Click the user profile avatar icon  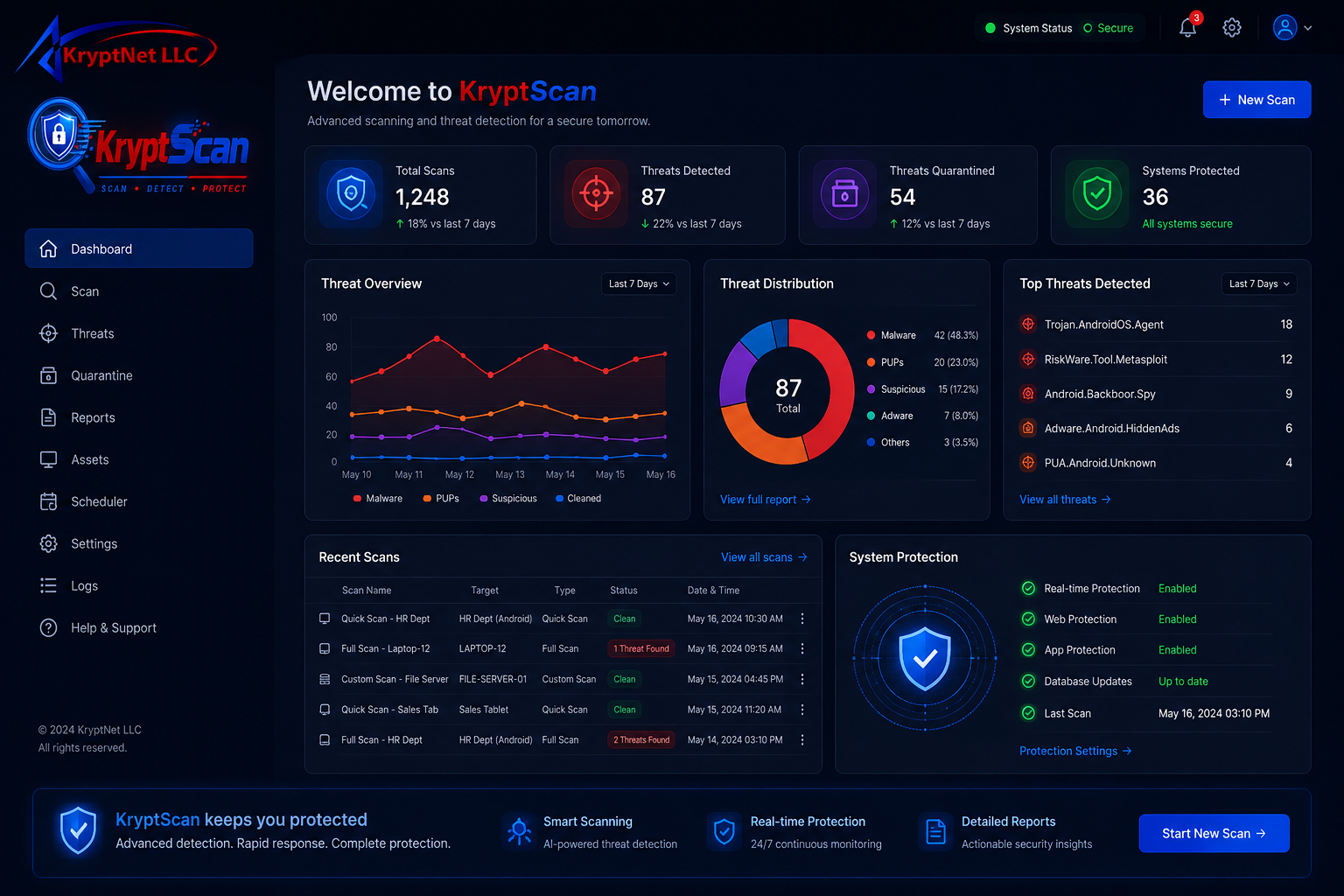click(1284, 27)
